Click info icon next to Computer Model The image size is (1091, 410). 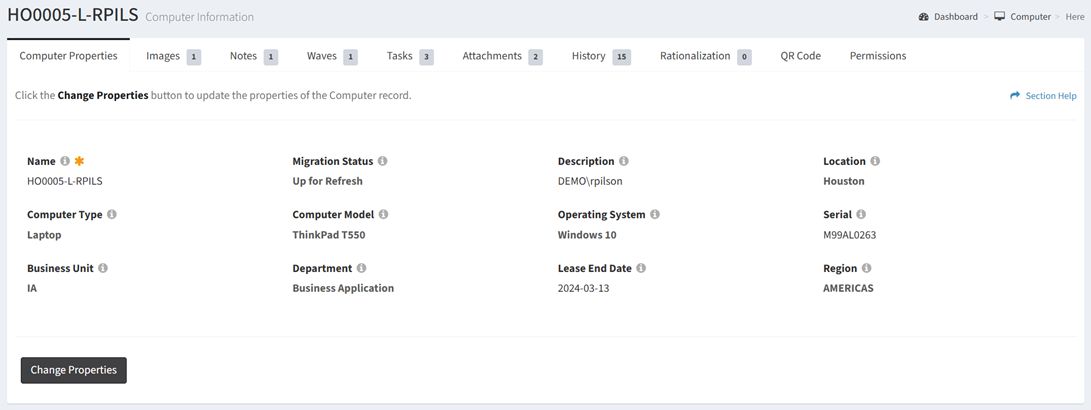pyautogui.click(x=384, y=215)
